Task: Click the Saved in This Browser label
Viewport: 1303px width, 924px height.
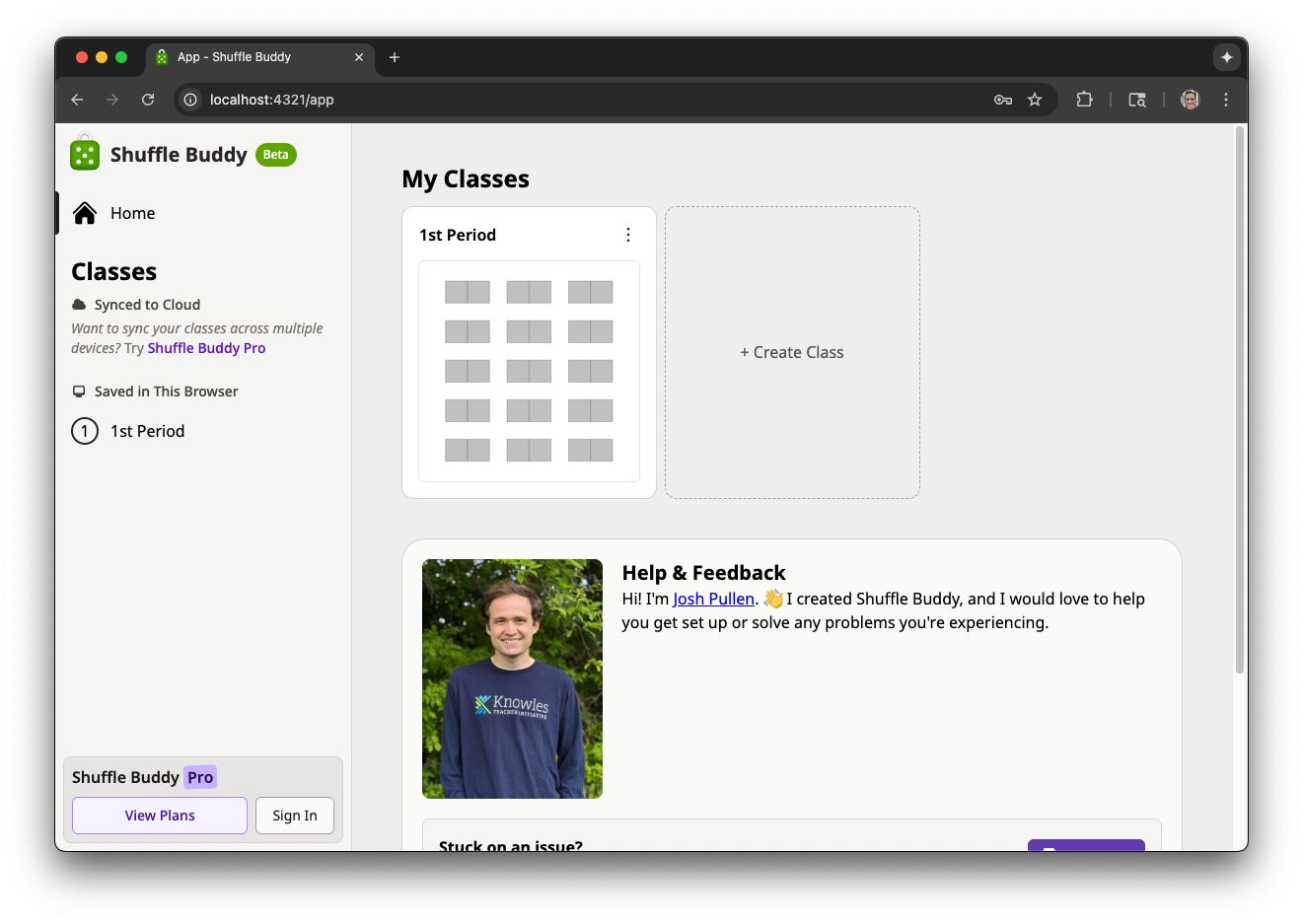Action: 167,391
